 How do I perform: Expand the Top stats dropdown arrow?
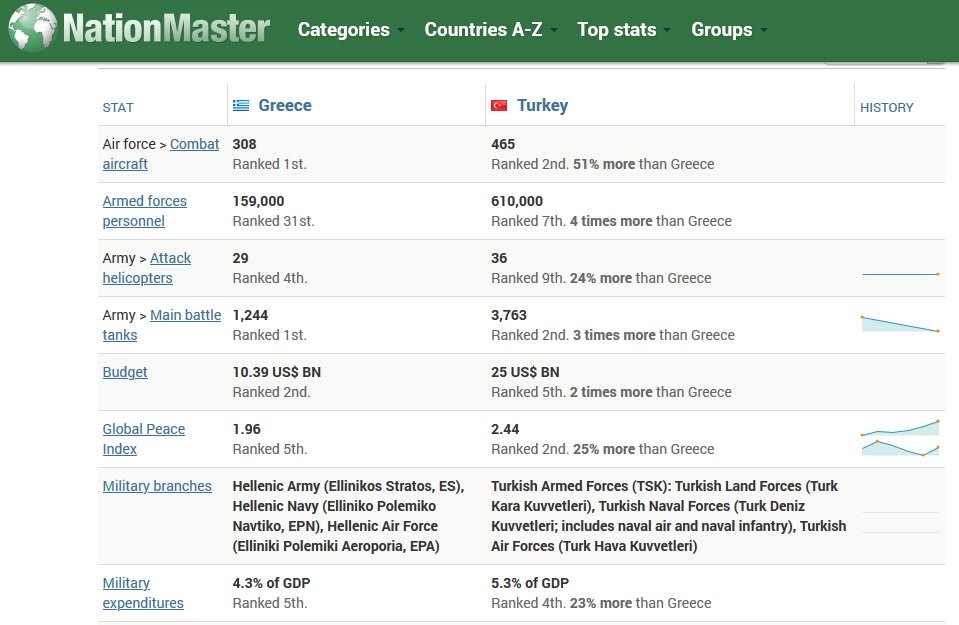(x=667, y=30)
